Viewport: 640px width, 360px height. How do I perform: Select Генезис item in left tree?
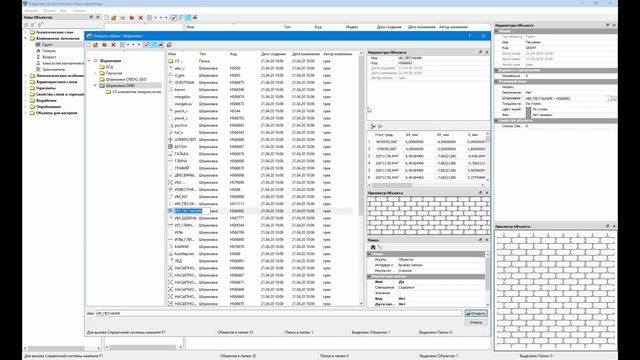49,51
